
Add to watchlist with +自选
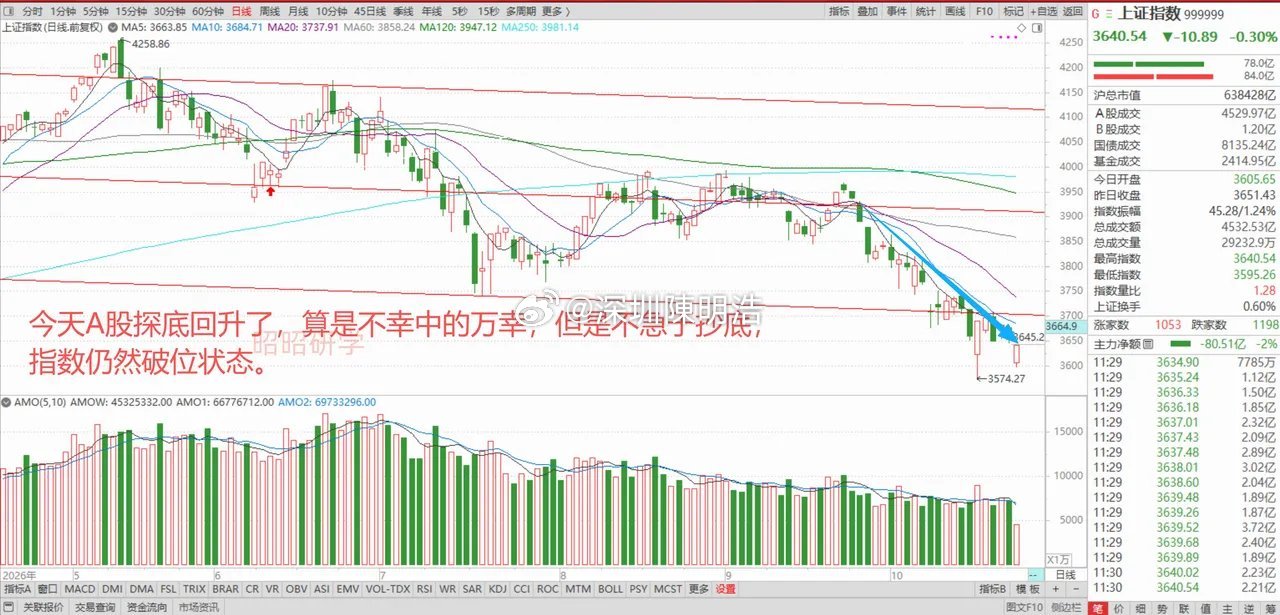(x=1044, y=11)
